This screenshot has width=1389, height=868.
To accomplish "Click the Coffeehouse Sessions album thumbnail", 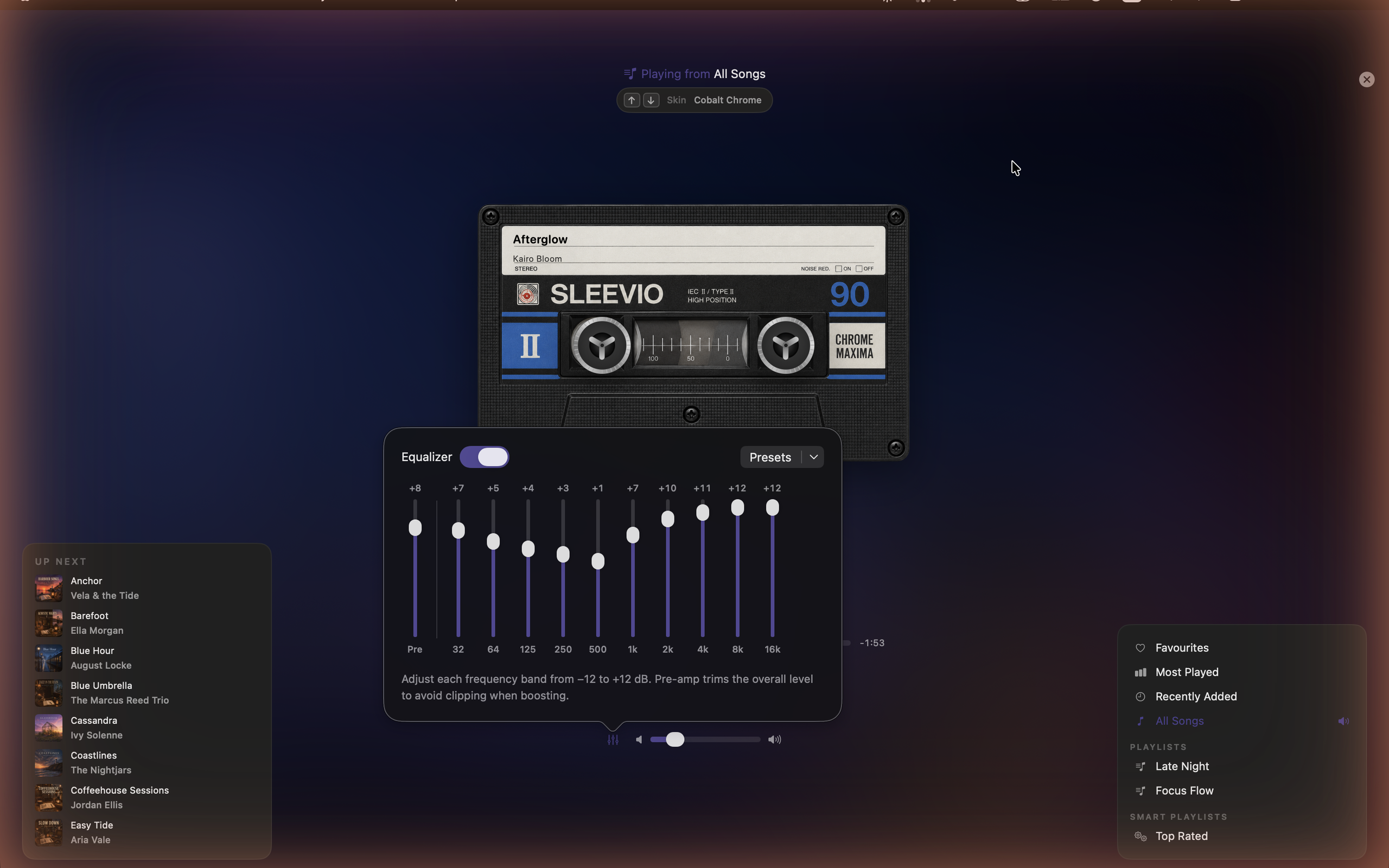I will click(x=49, y=798).
